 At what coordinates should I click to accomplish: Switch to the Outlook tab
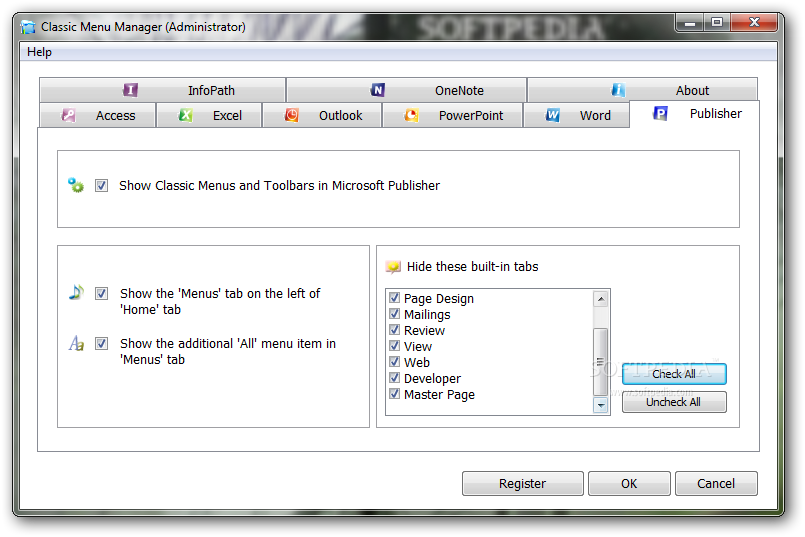click(x=322, y=116)
